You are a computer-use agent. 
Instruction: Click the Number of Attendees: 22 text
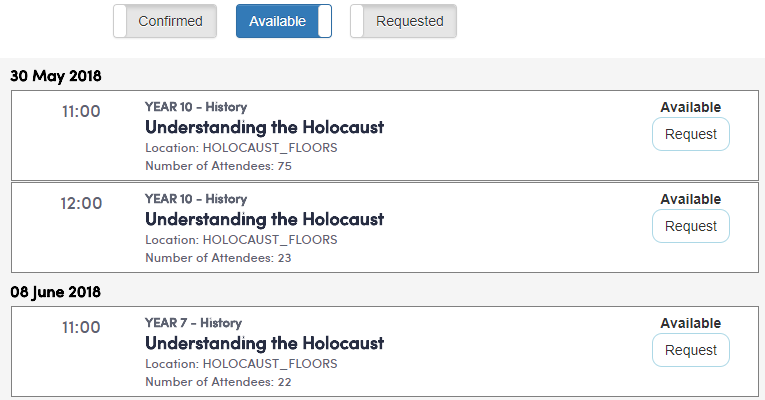coord(218,382)
